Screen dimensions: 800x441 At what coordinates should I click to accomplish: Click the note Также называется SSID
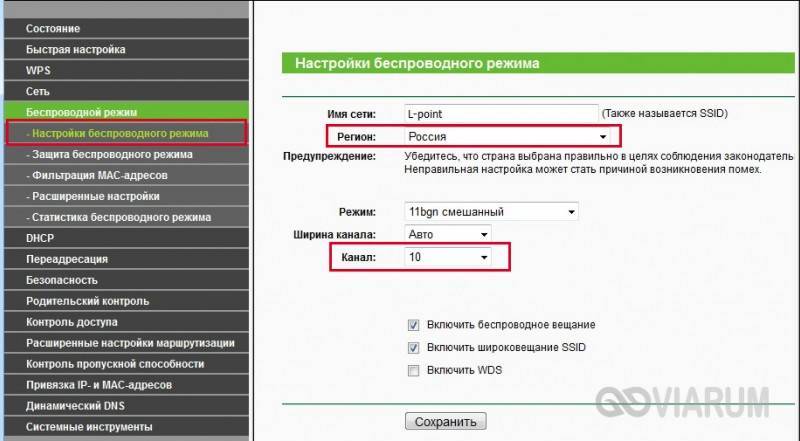[x=665, y=113]
